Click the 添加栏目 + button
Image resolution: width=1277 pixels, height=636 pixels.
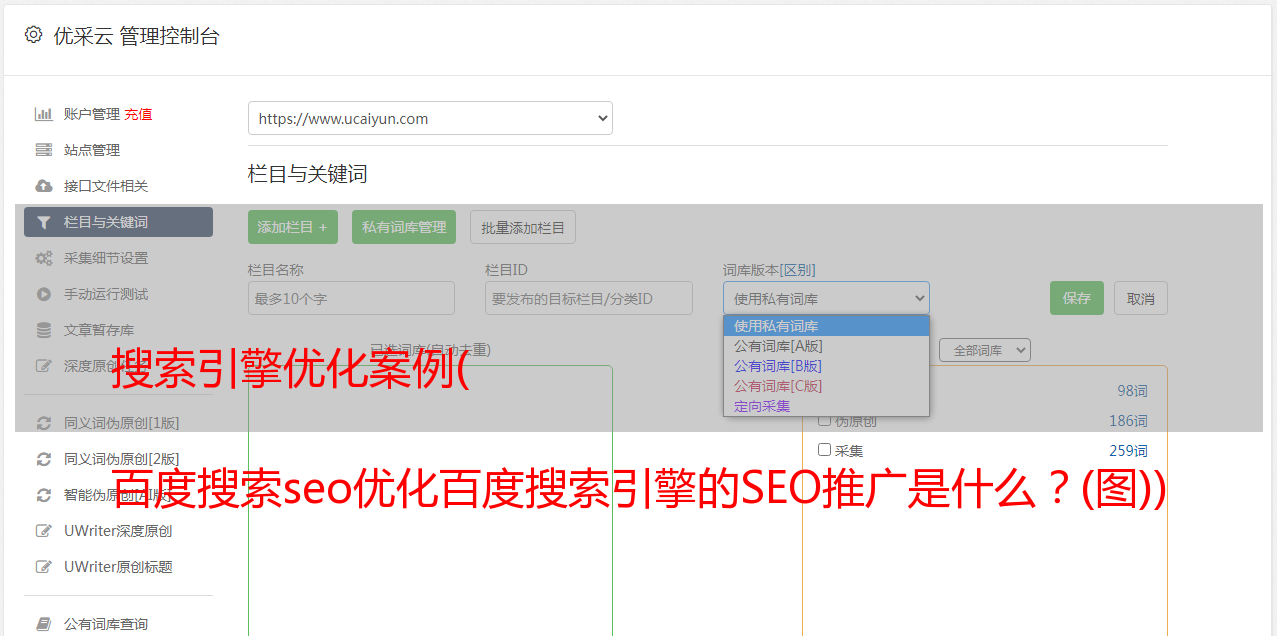pos(293,227)
